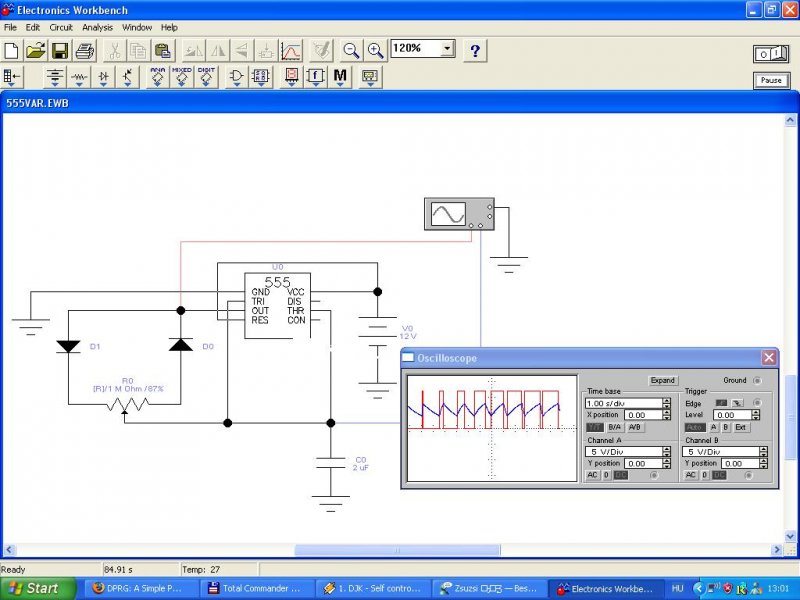Pause the simulation
Image resolution: width=800 pixels, height=600 pixels.
(x=771, y=80)
